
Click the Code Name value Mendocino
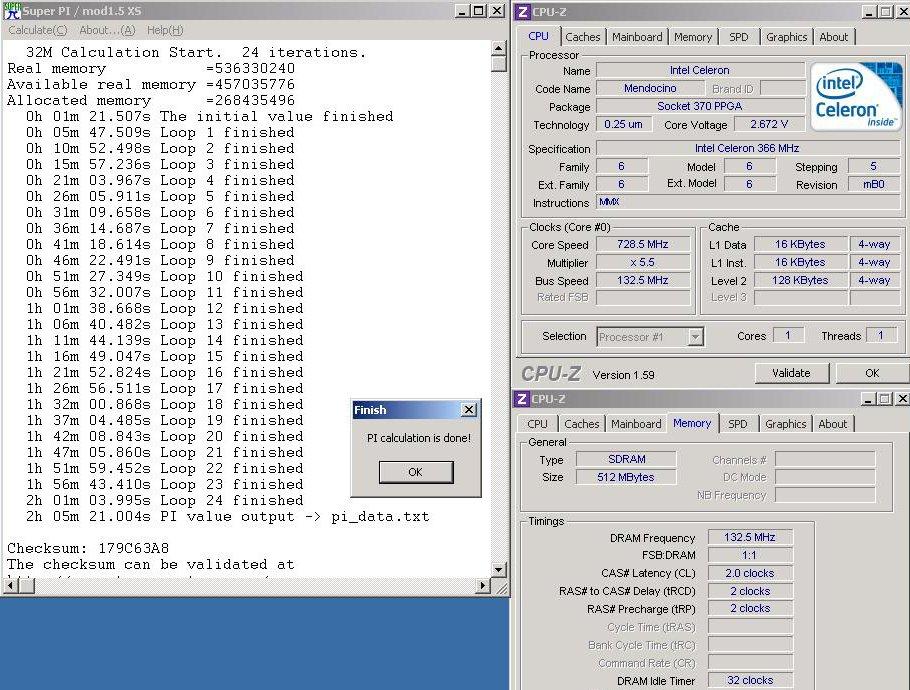point(650,88)
